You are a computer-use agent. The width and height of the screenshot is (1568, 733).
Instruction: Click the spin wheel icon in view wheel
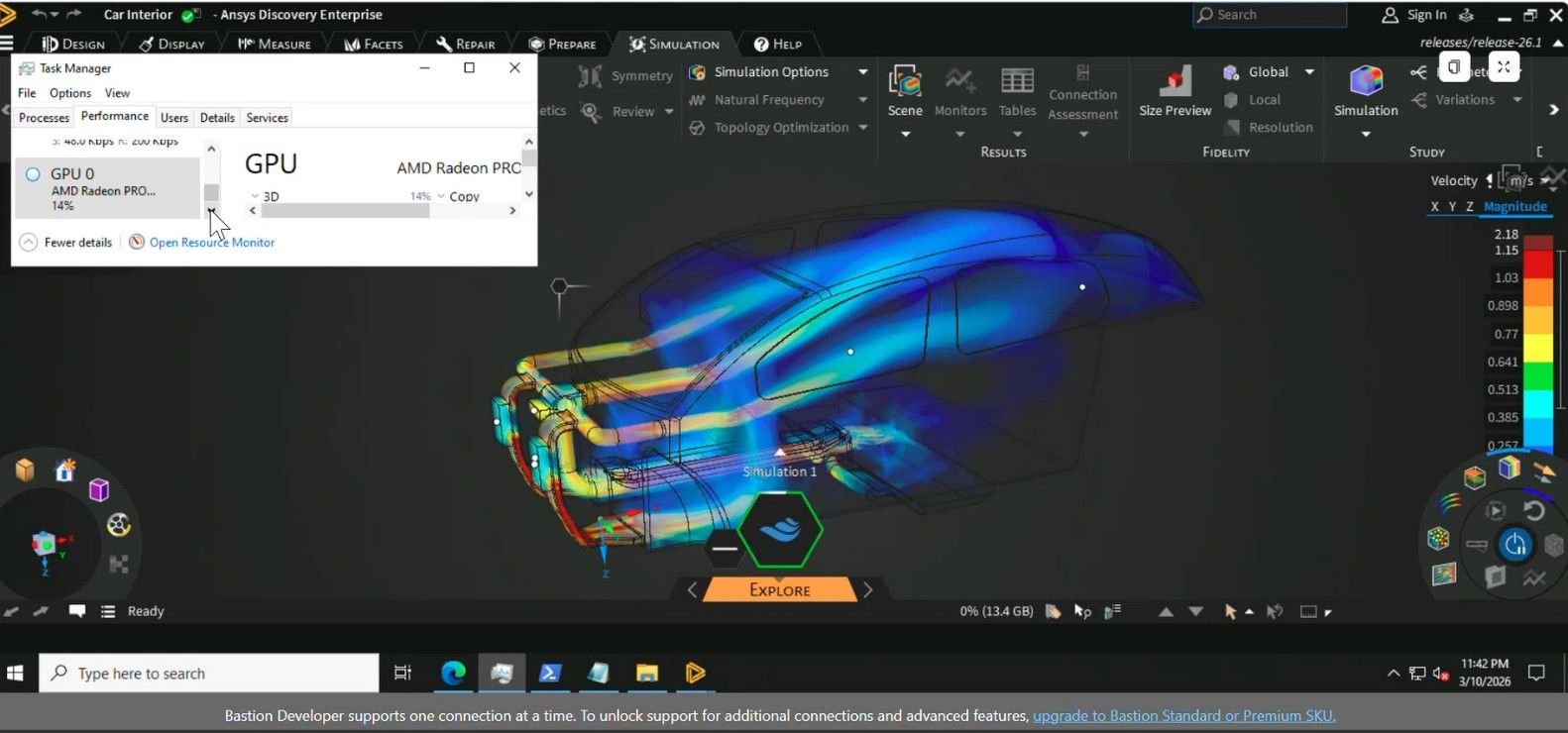[x=119, y=525]
